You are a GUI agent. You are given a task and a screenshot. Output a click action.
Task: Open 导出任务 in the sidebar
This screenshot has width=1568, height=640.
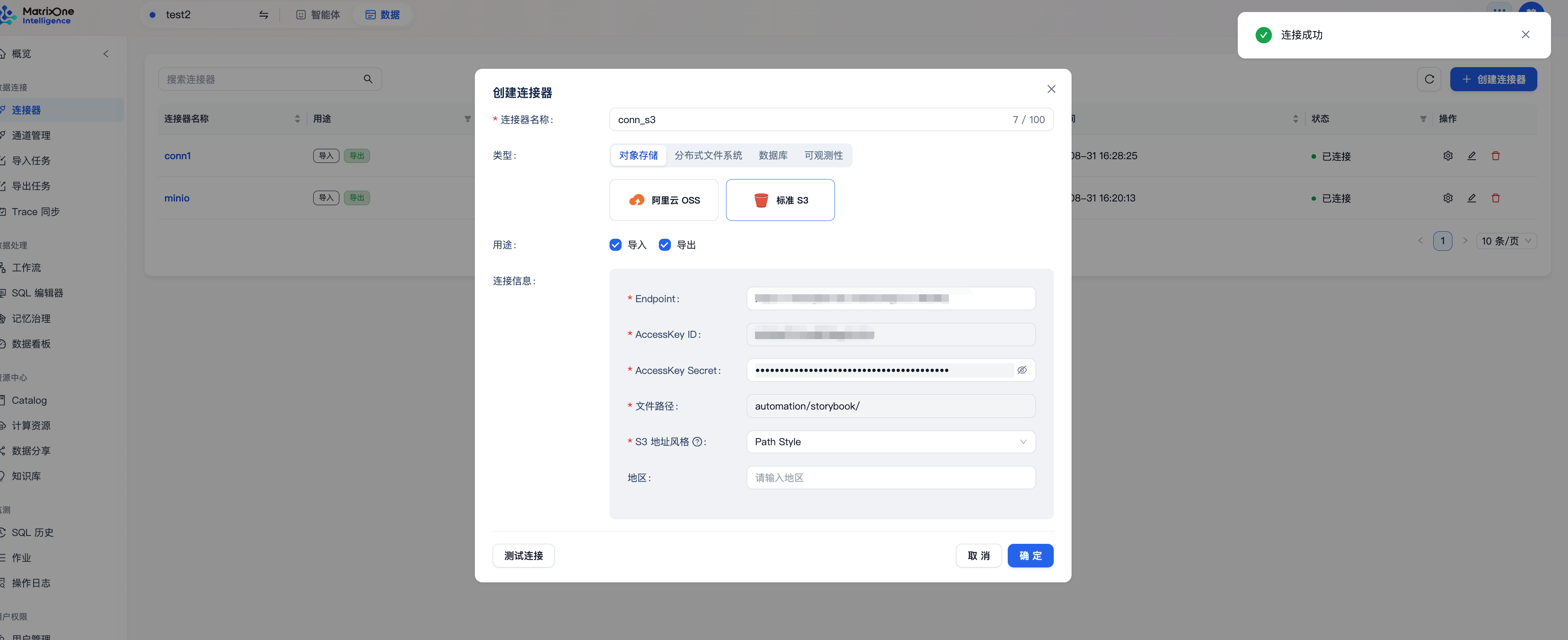pos(30,187)
